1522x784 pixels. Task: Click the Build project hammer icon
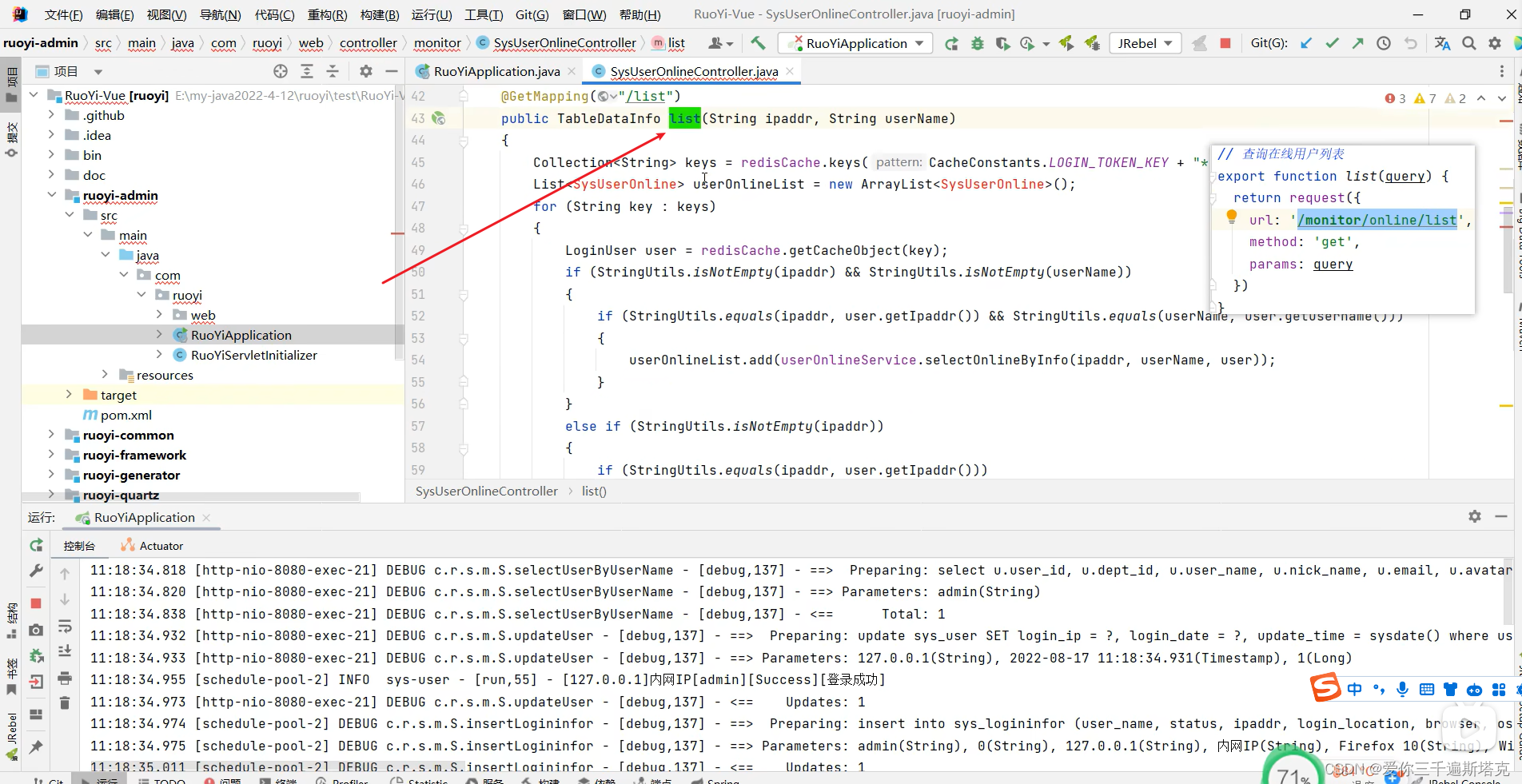tap(758, 43)
